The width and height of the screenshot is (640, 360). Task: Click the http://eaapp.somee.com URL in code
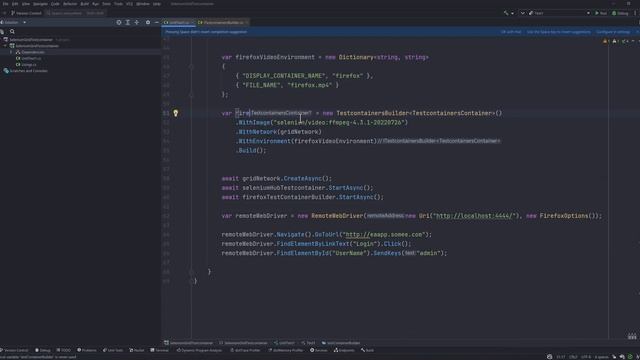(x=384, y=235)
